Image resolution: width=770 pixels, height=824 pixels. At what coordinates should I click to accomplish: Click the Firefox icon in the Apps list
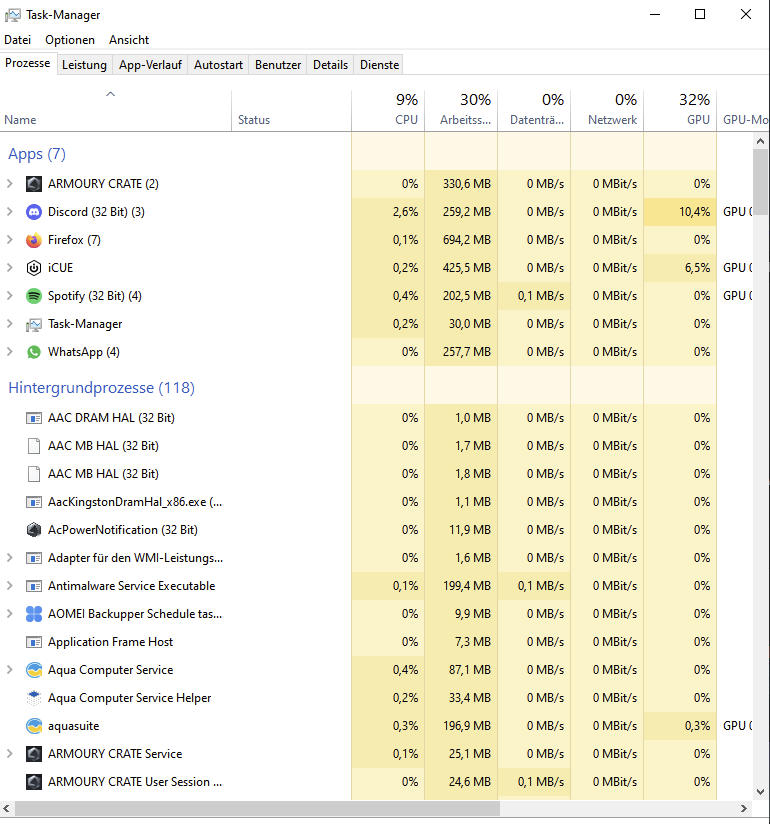tap(34, 240)
